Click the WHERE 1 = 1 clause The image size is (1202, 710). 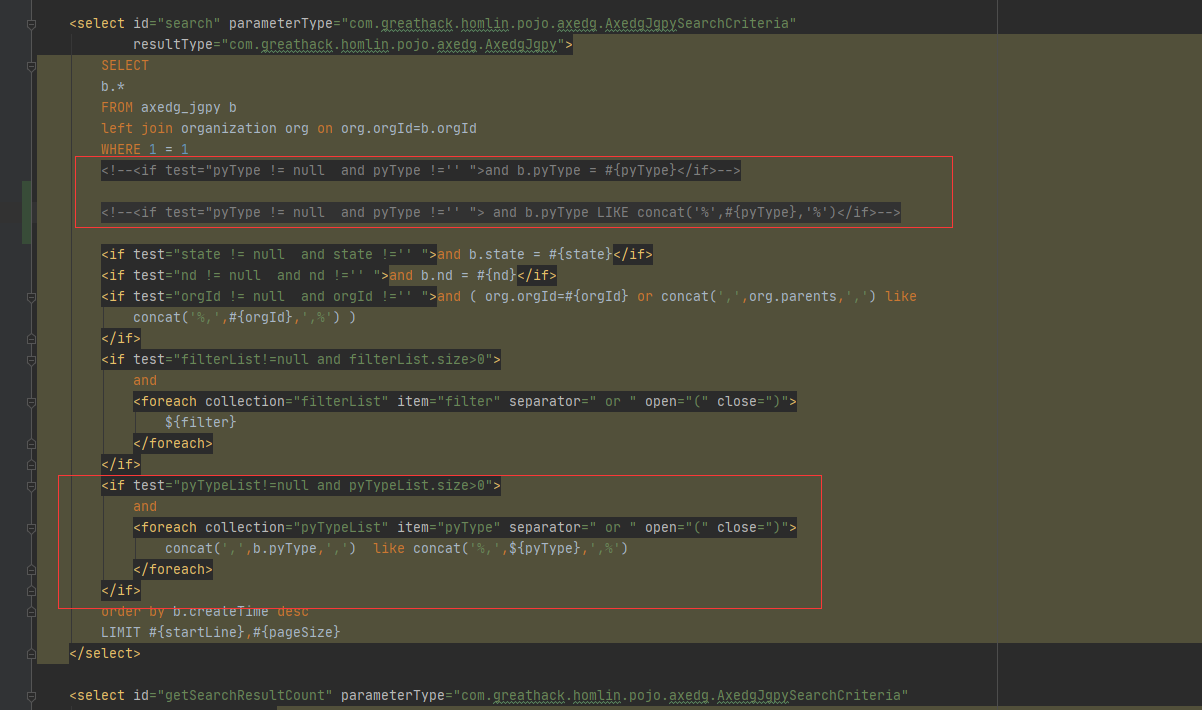(145, 149)
